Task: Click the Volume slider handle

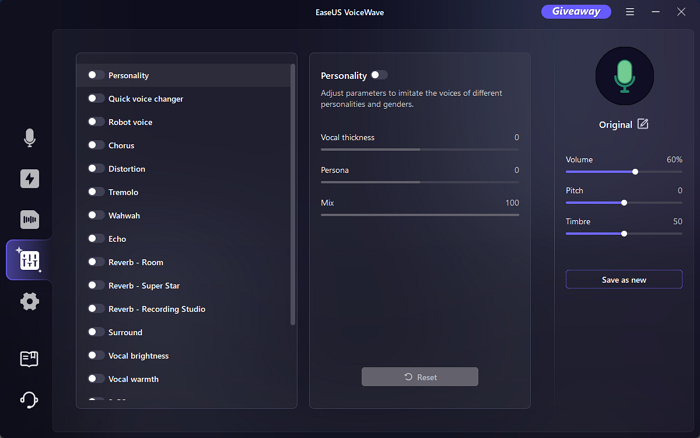Action: pos(635,172)
